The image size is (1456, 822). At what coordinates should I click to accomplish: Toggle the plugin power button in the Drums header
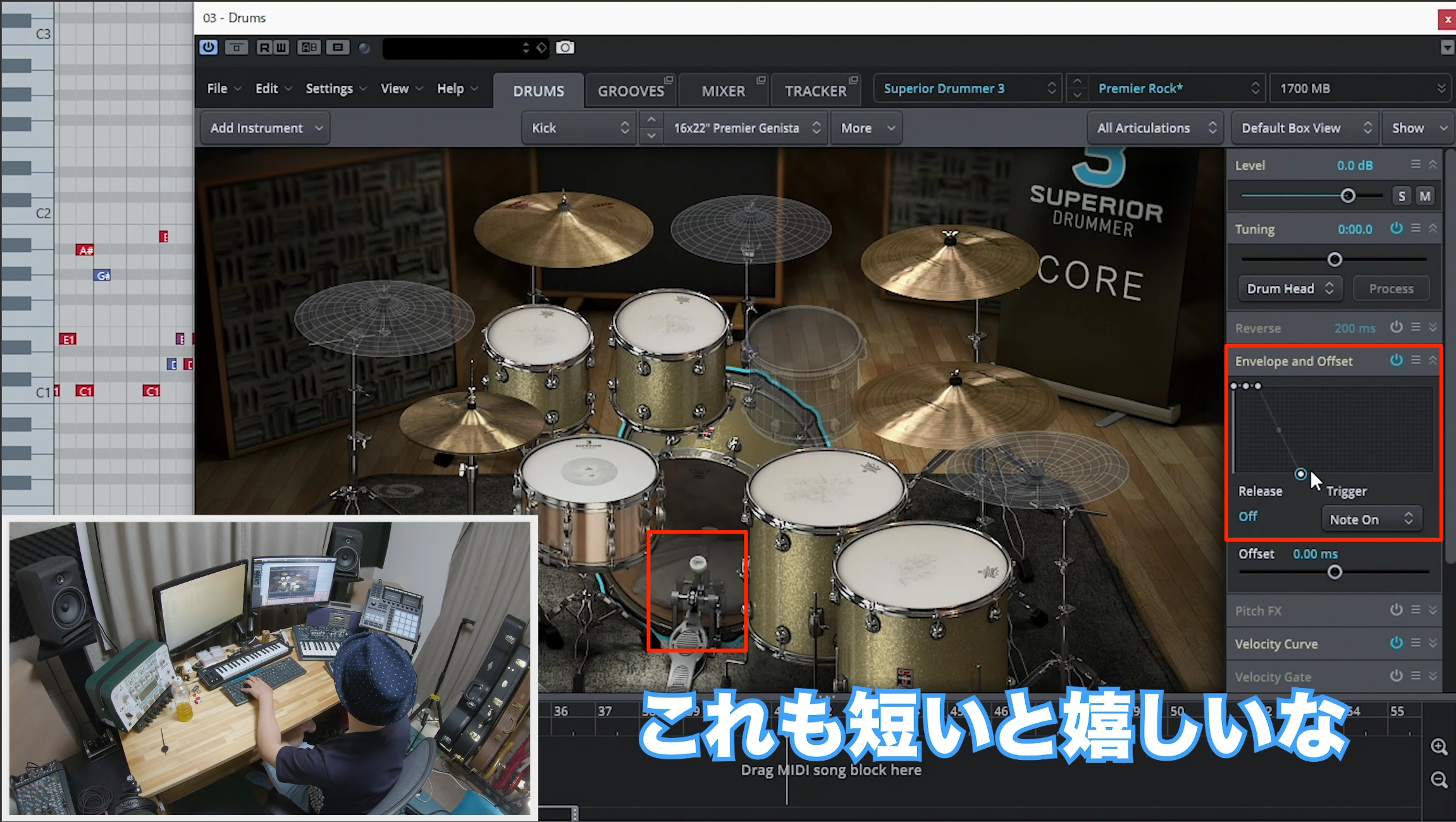coord(208,47)
